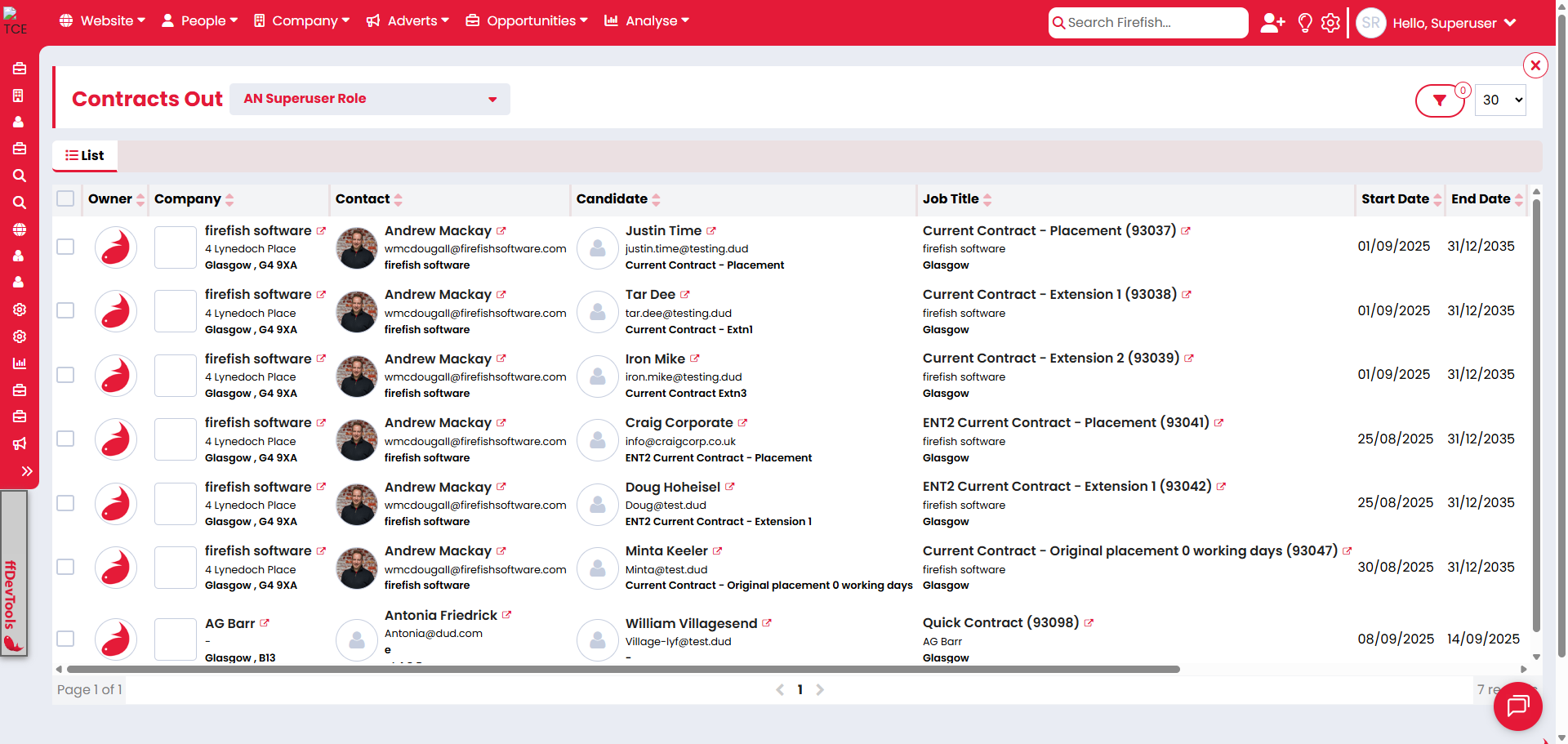
Task: Open the lightbulb ideas icon
Action: pyautogui.click(x=1305, y=23)
